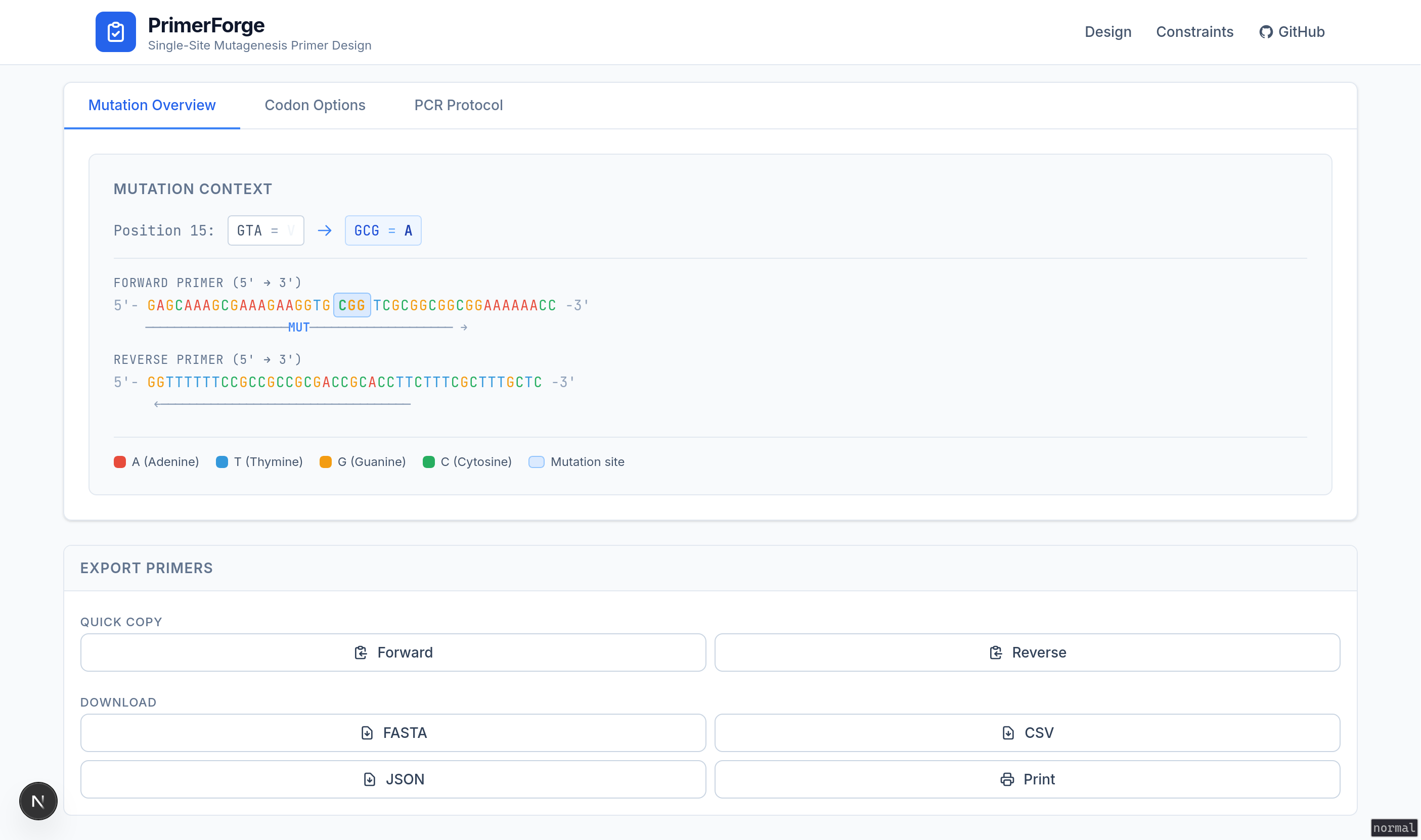Click the PrimerForge clipboard logo icon
This screenshot has width=1421, height=840.
click(x=115, y=32)
